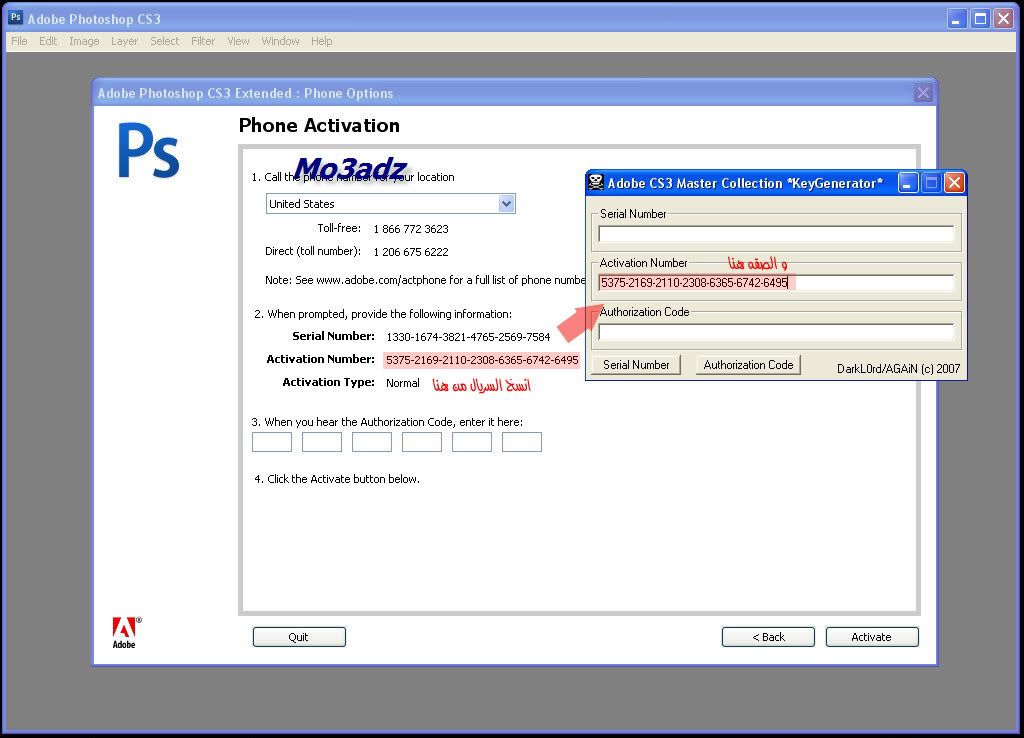Open the Image menu
Viewport: 1024px width, 738px height.
(x=84, y=41)
